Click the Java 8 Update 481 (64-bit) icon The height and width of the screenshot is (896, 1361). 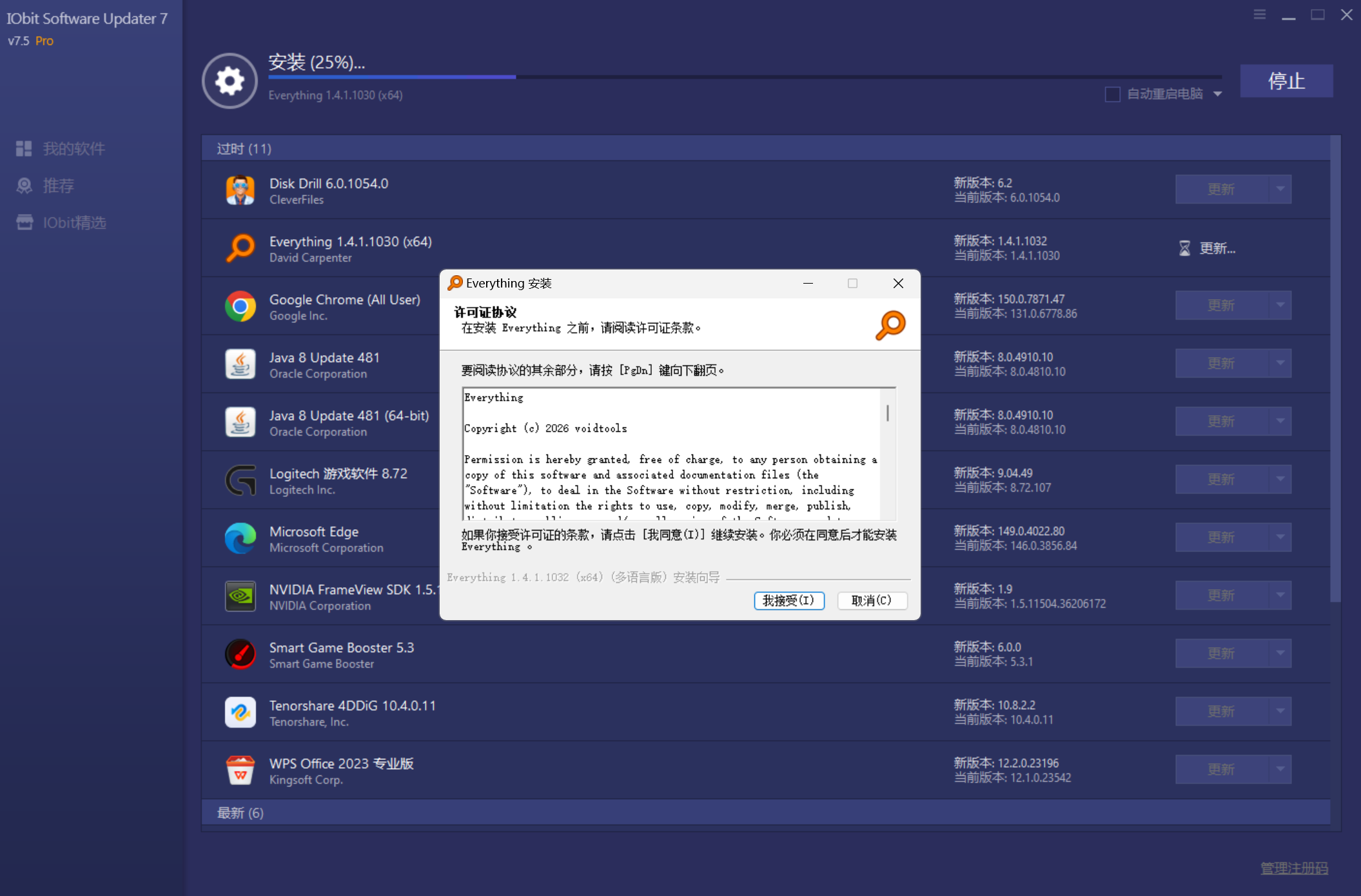(240, 422)
